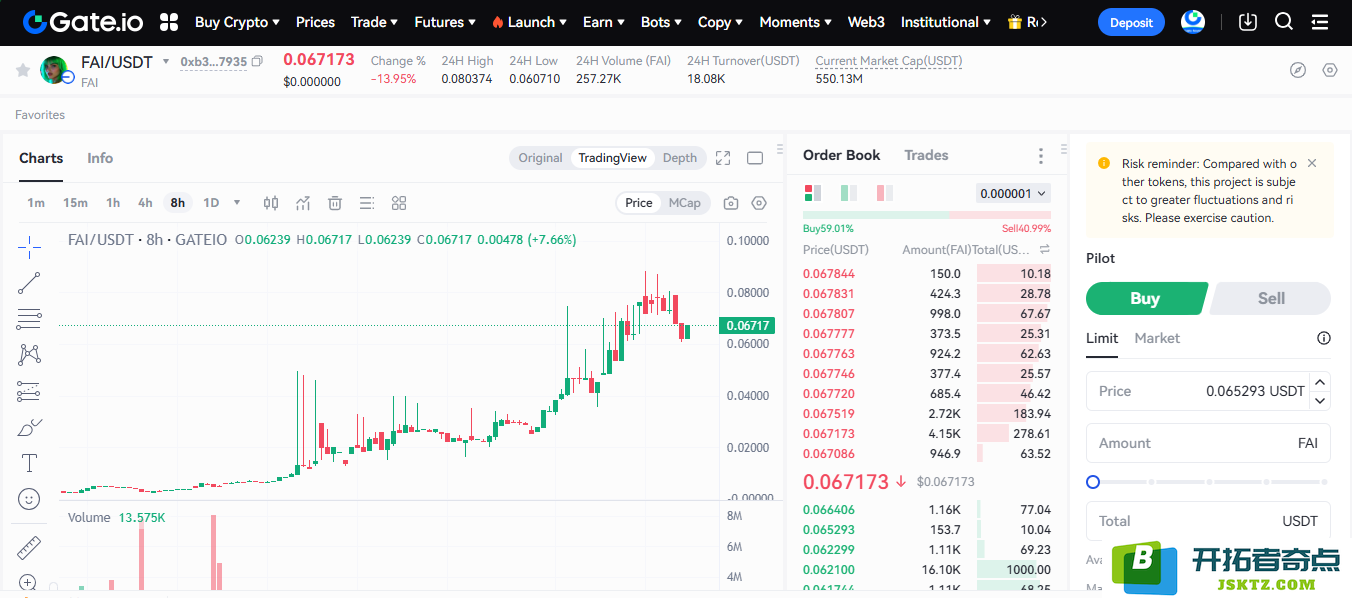Click the trash remove-drawings icon
This screenshot has height=598, width=1352.
pos(335,203)
